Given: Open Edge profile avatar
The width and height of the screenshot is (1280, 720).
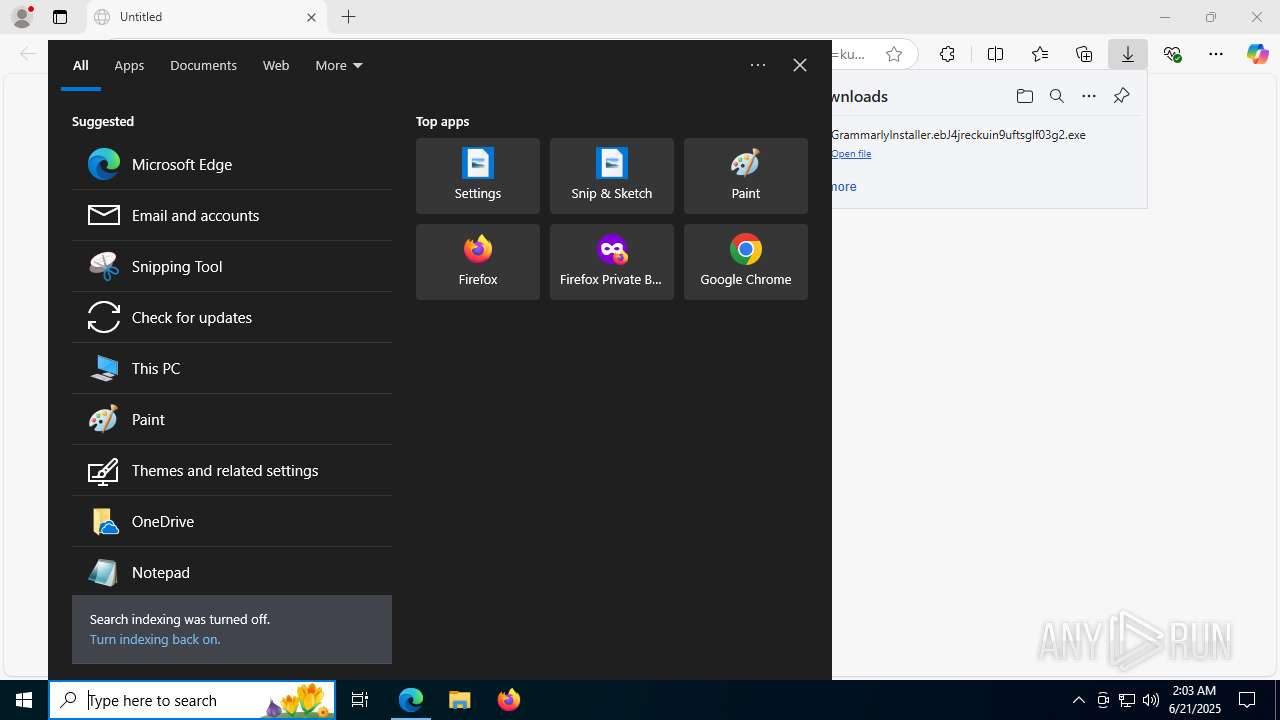Looking at the screenshot, I should point(22,17).
